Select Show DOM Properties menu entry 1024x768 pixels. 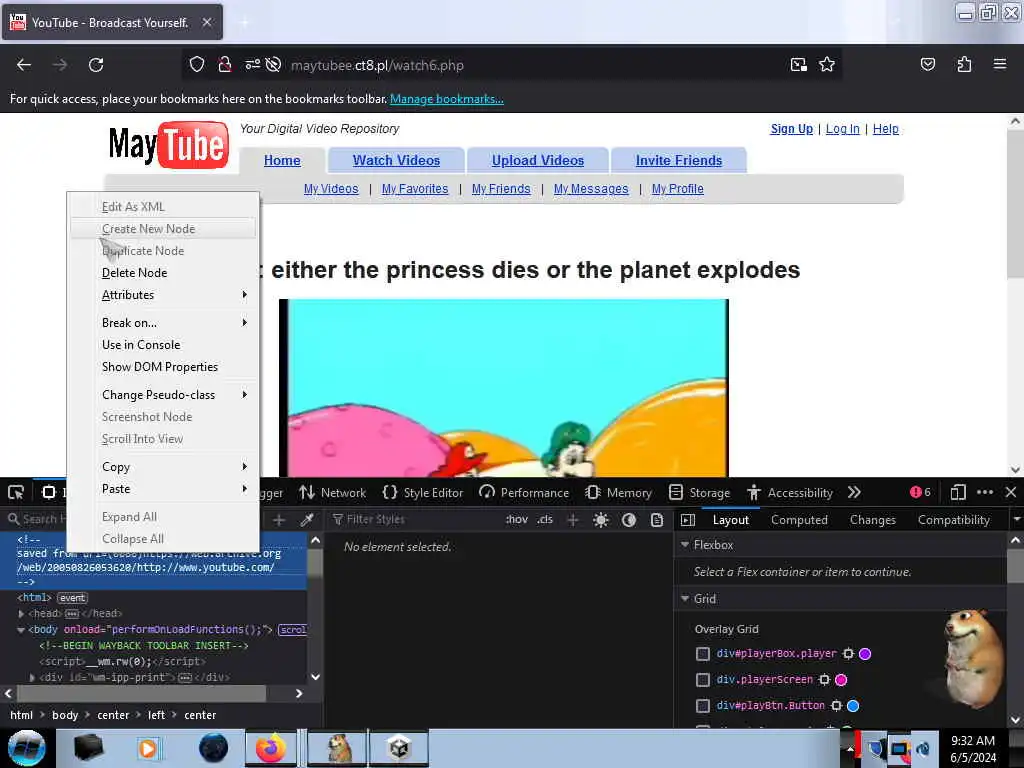pos(163,367)
